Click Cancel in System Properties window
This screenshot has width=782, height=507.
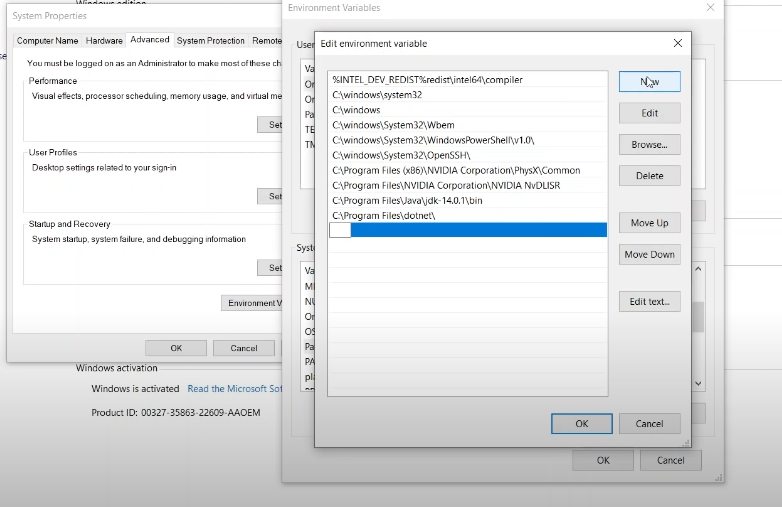244,348
